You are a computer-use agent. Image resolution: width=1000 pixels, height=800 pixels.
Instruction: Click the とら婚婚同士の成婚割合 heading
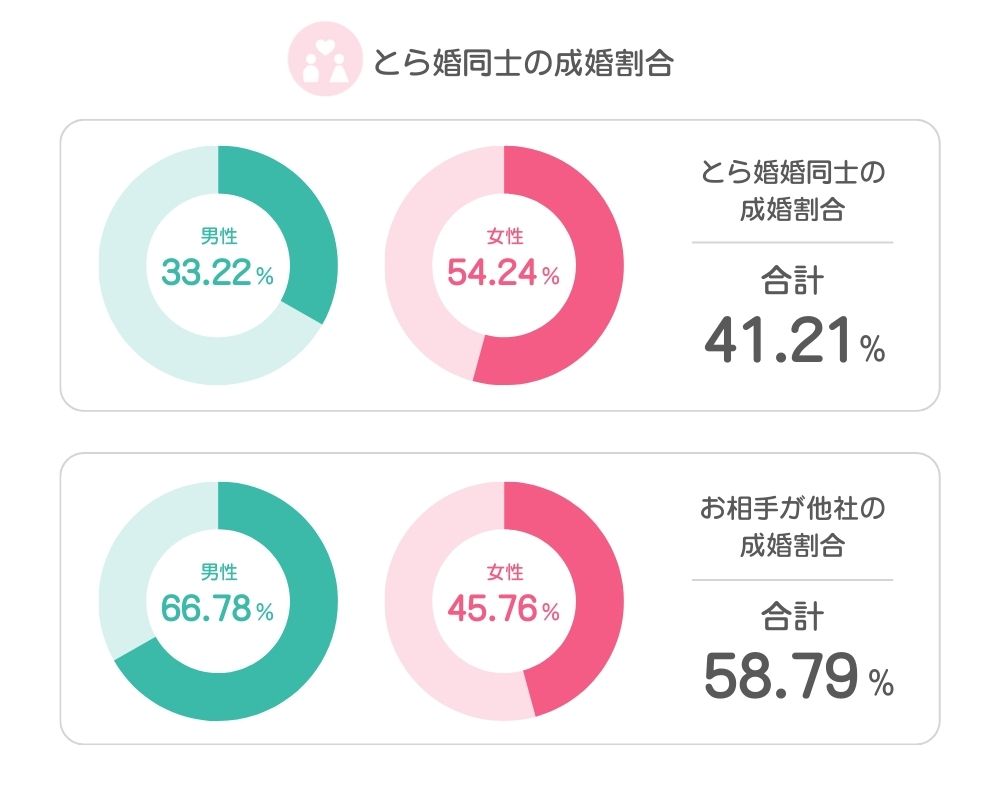click(793, 190)
